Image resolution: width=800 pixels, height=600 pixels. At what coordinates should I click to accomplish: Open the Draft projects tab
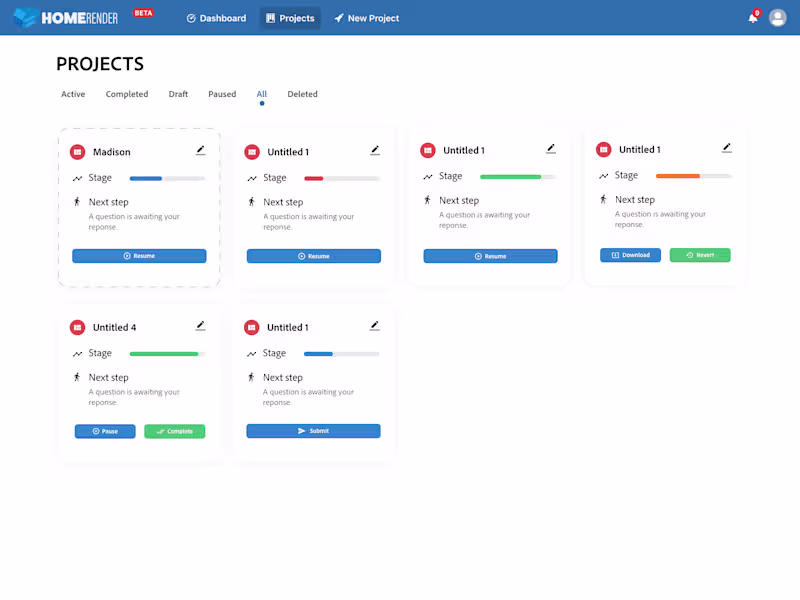178,94
